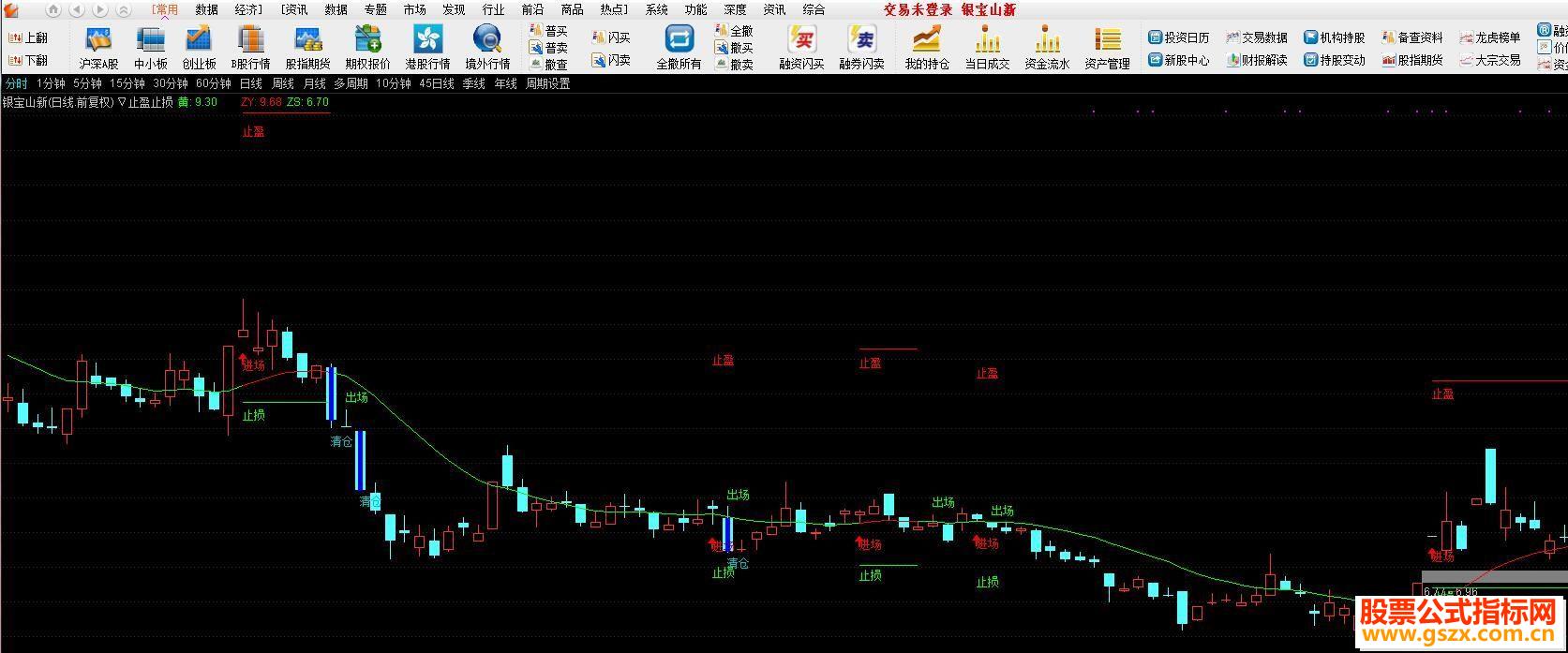Open 周期设置 period settings
The width and height of the screenshot is (1568, 653).
coord(547,83)
